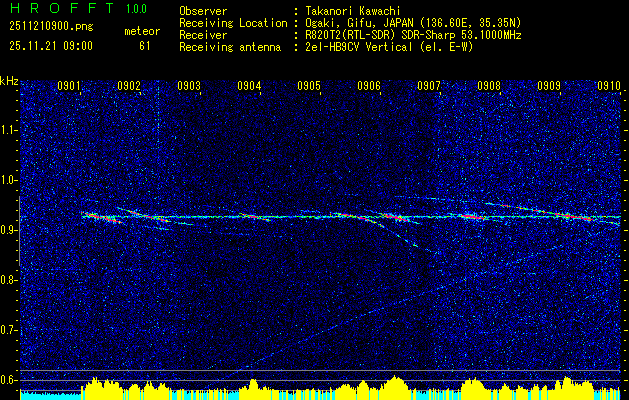Click the 0910 time marker
Image resolution: width=629 pixels, height=400 pixels.
coord(609,85)
